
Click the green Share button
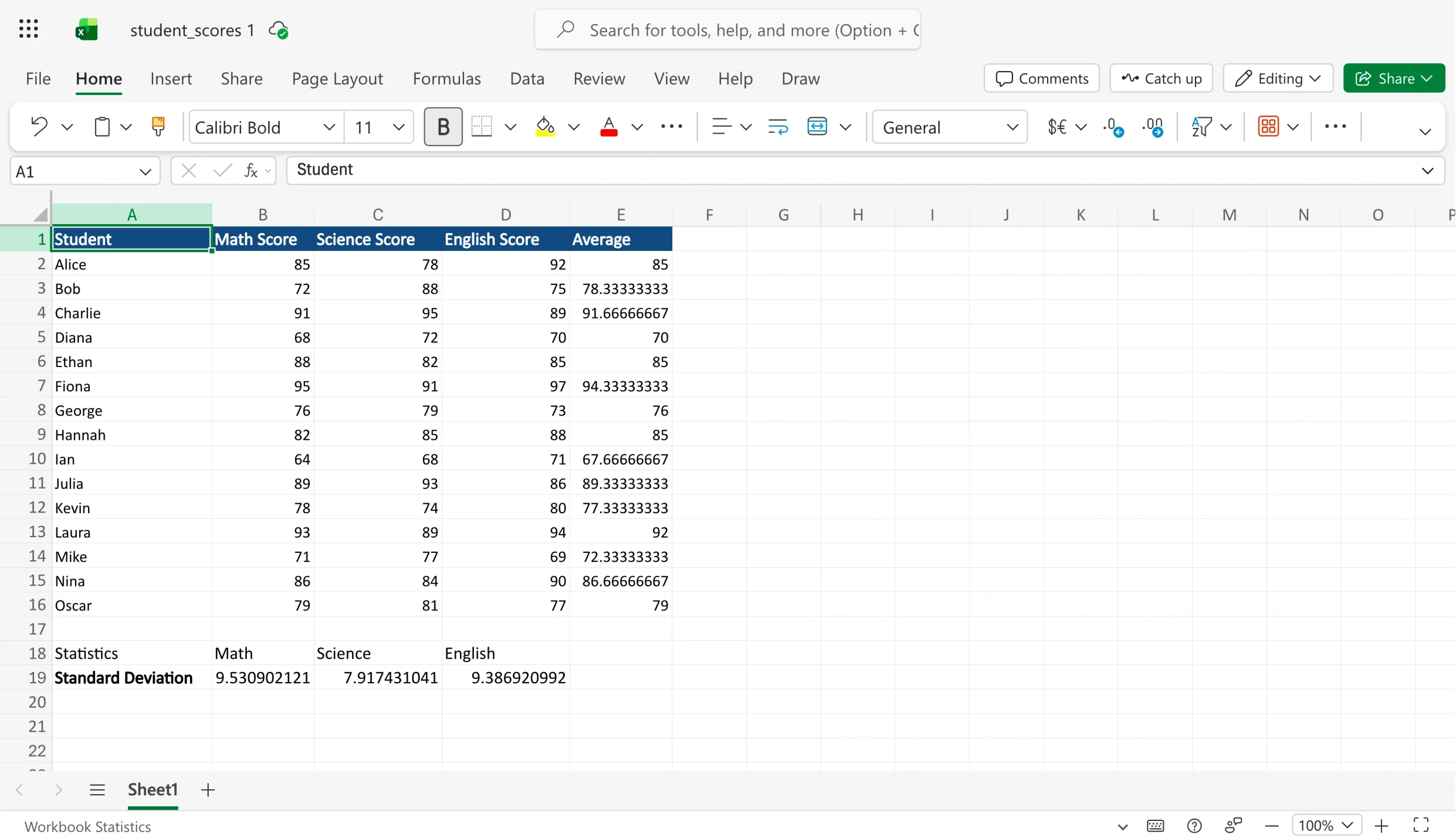1393,79
